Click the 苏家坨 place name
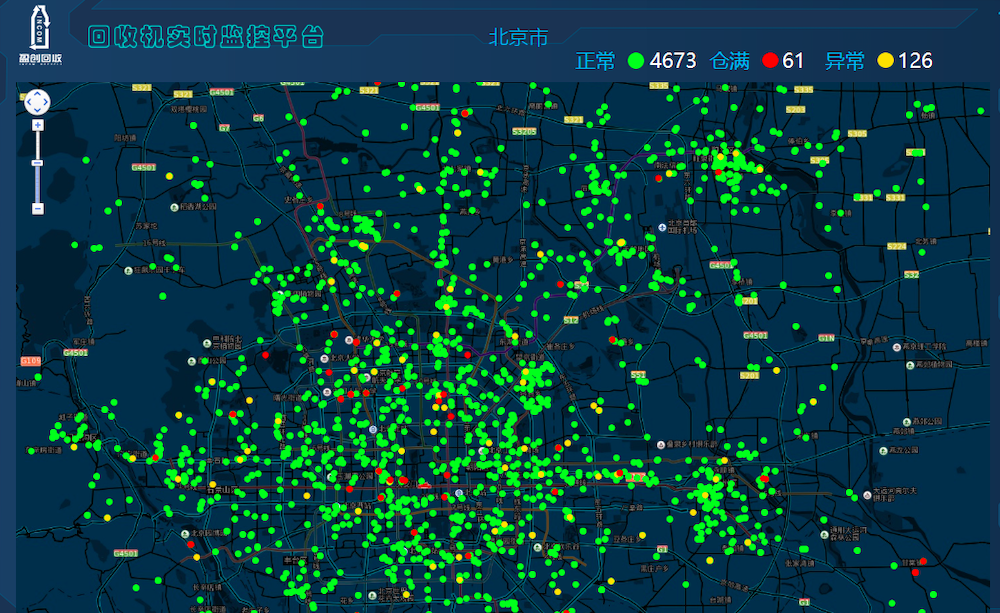Viewport: 1000px width, 613px height. (146, 226)
